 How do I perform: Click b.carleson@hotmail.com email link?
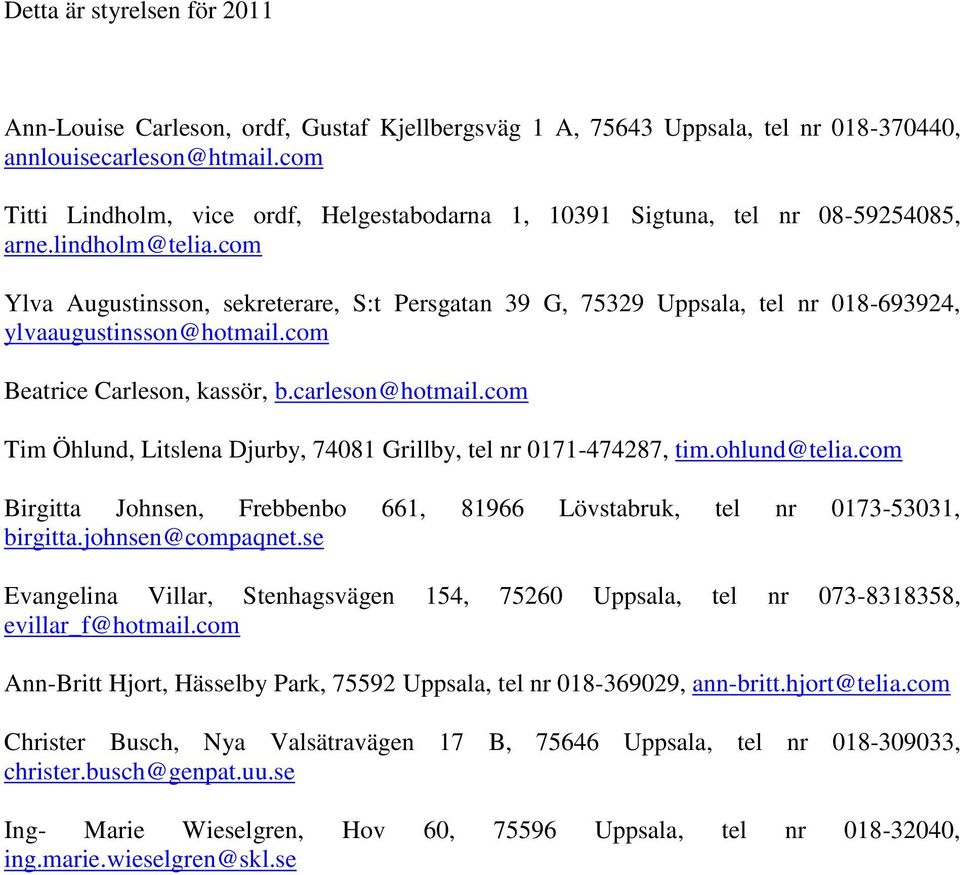402,391
